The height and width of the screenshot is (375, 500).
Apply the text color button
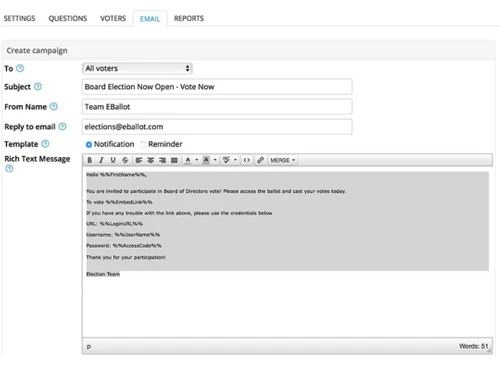(x=188, y=160)
